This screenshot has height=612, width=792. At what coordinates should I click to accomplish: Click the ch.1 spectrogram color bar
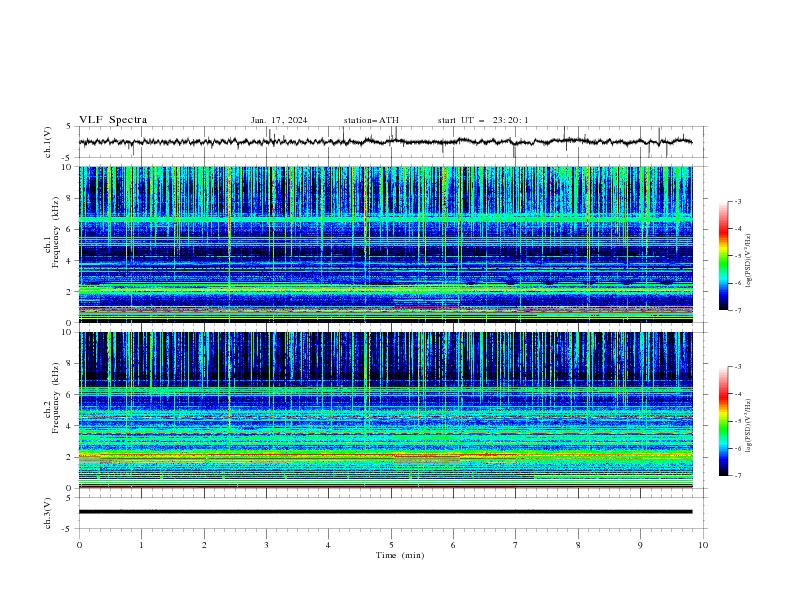pos(723,256)
